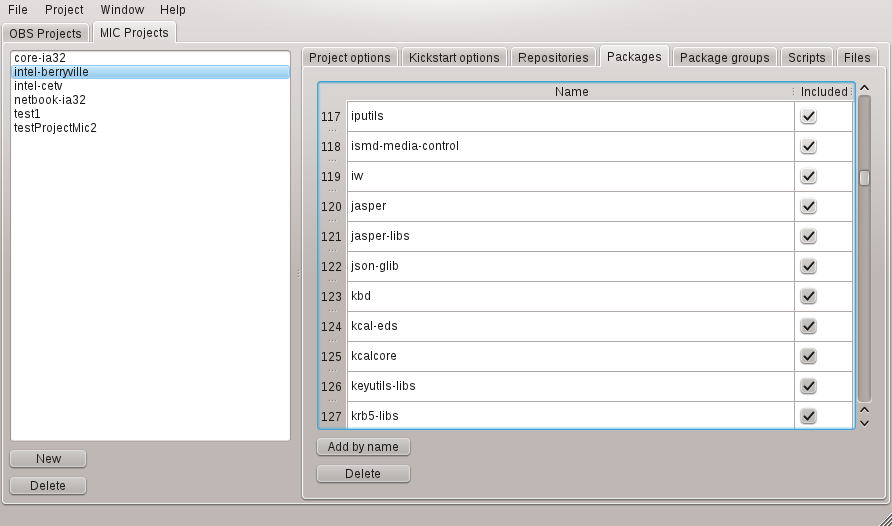Switch to the Scripts tab
The image size is (892, 526).
tap(807, 57)
